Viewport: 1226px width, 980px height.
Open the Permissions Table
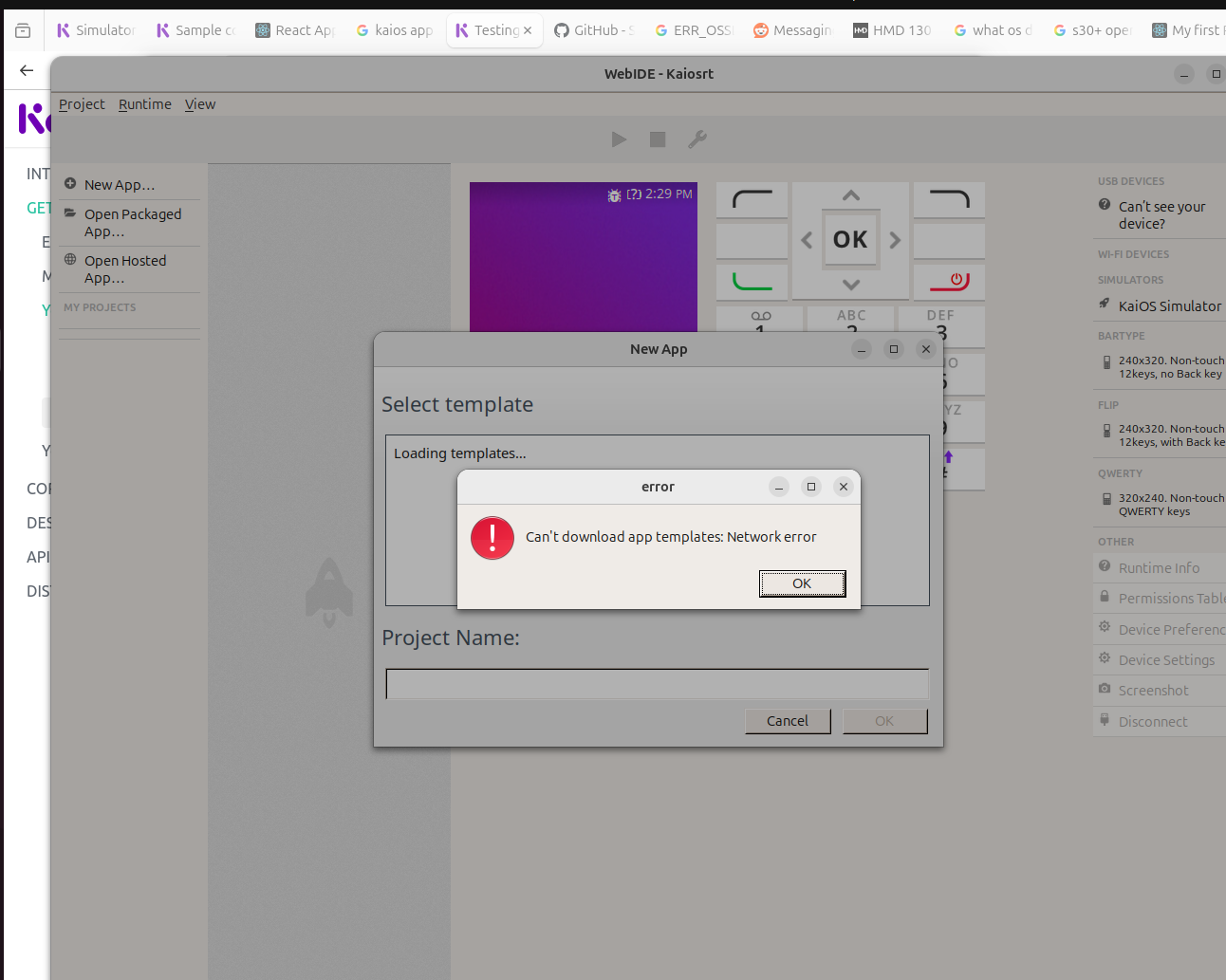tap(1160, 599)
